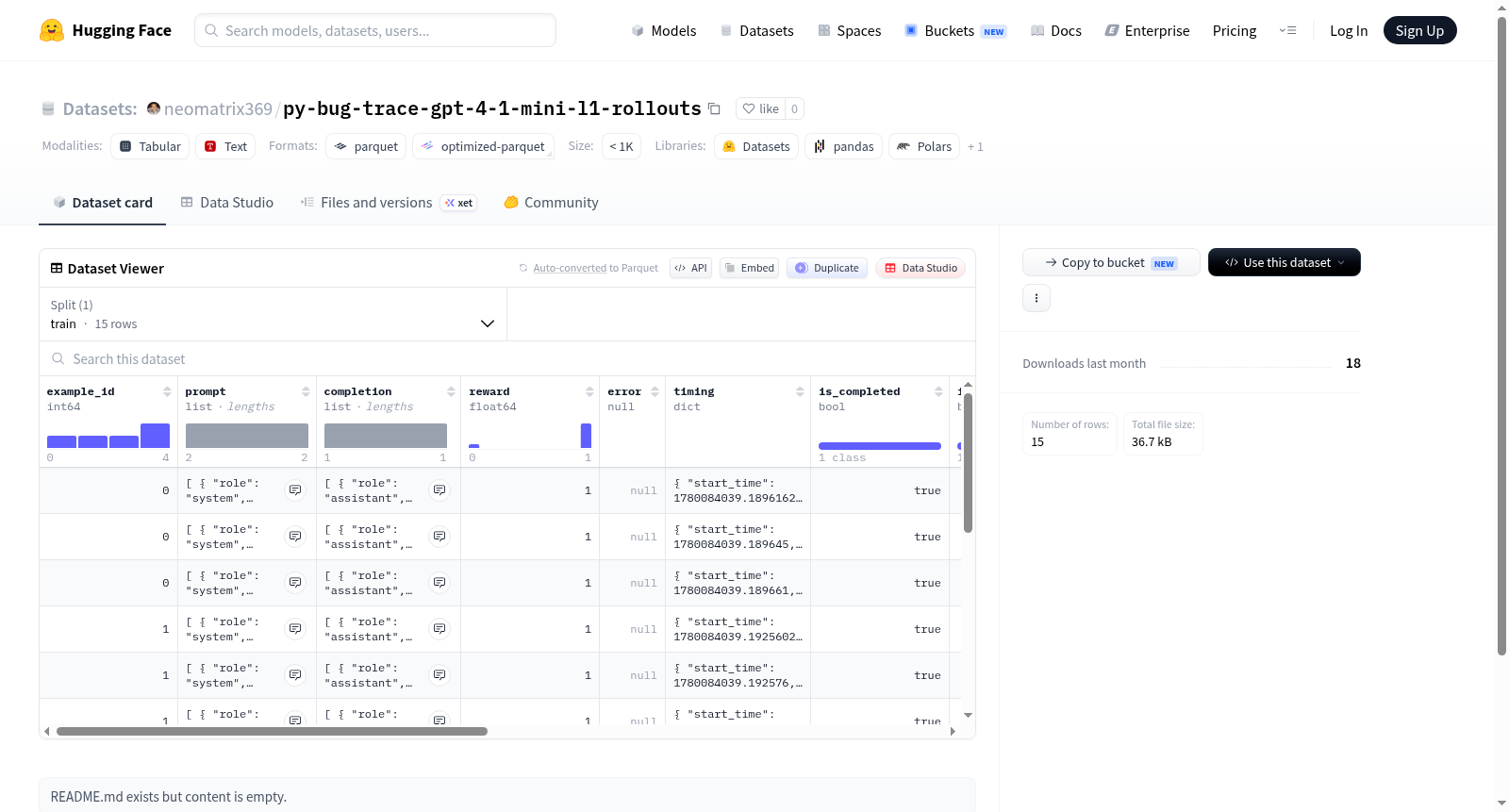This screenshot has width=1509, height=812.
Task: Open Buckets in navigation
Action: (x=955, y=30)
